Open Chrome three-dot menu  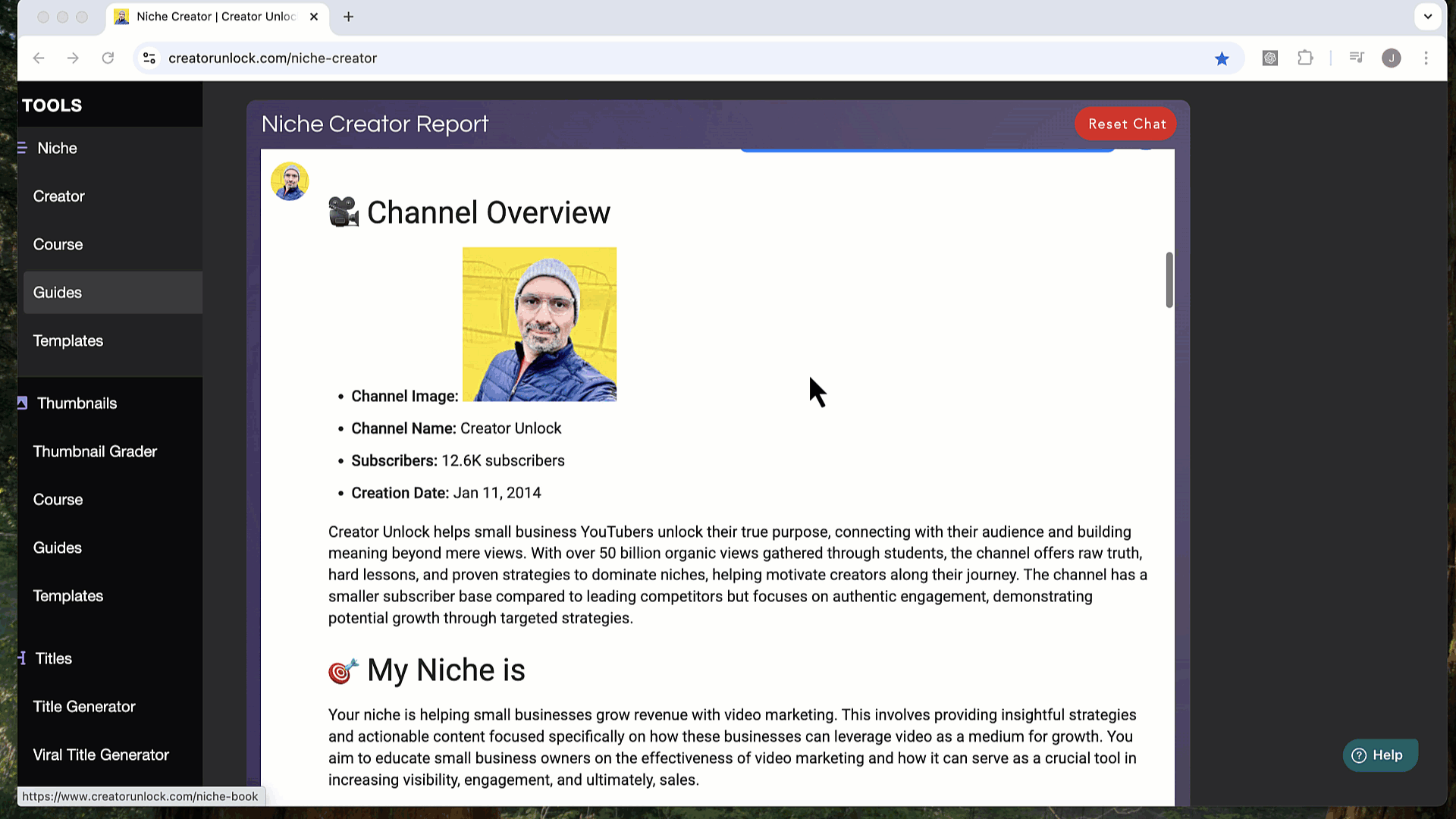1426,58
